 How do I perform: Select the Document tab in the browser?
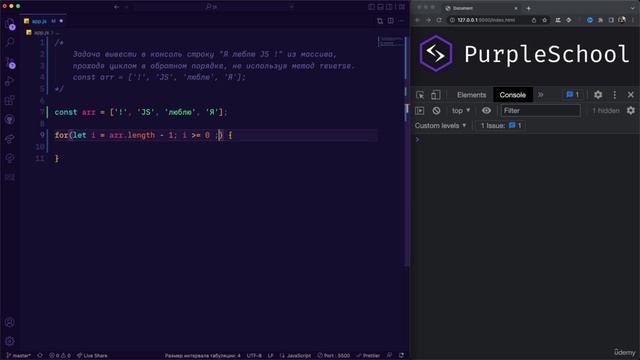tap(481, 8)
